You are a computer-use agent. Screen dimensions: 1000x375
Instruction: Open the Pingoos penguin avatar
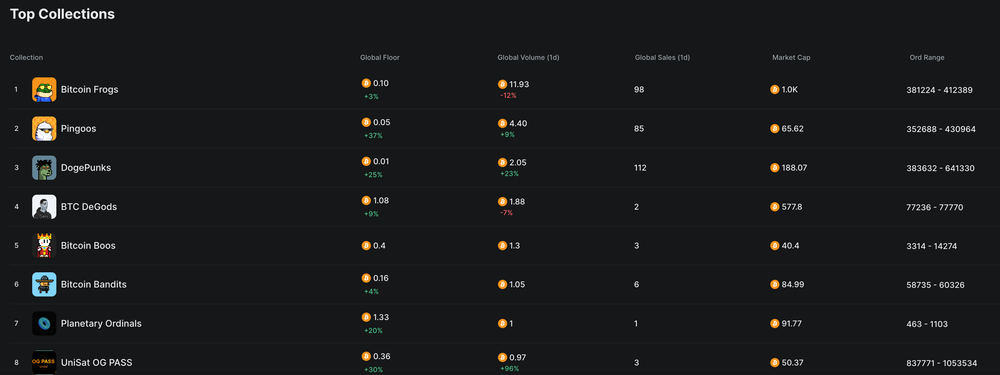[44, 128]
